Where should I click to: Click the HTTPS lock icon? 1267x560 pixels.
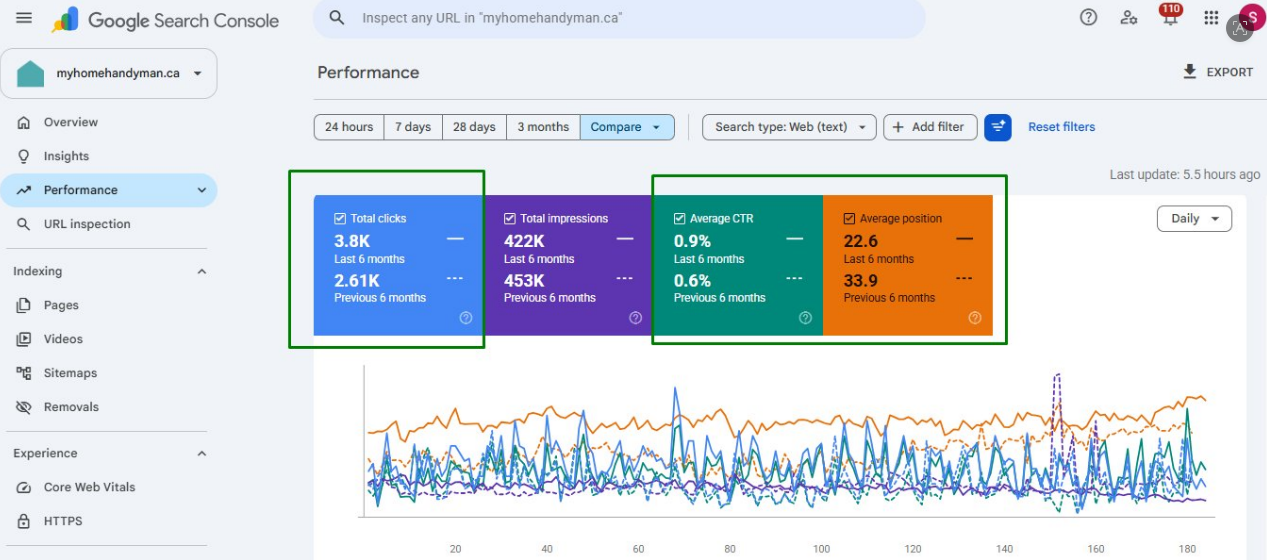tap(24, 521)
